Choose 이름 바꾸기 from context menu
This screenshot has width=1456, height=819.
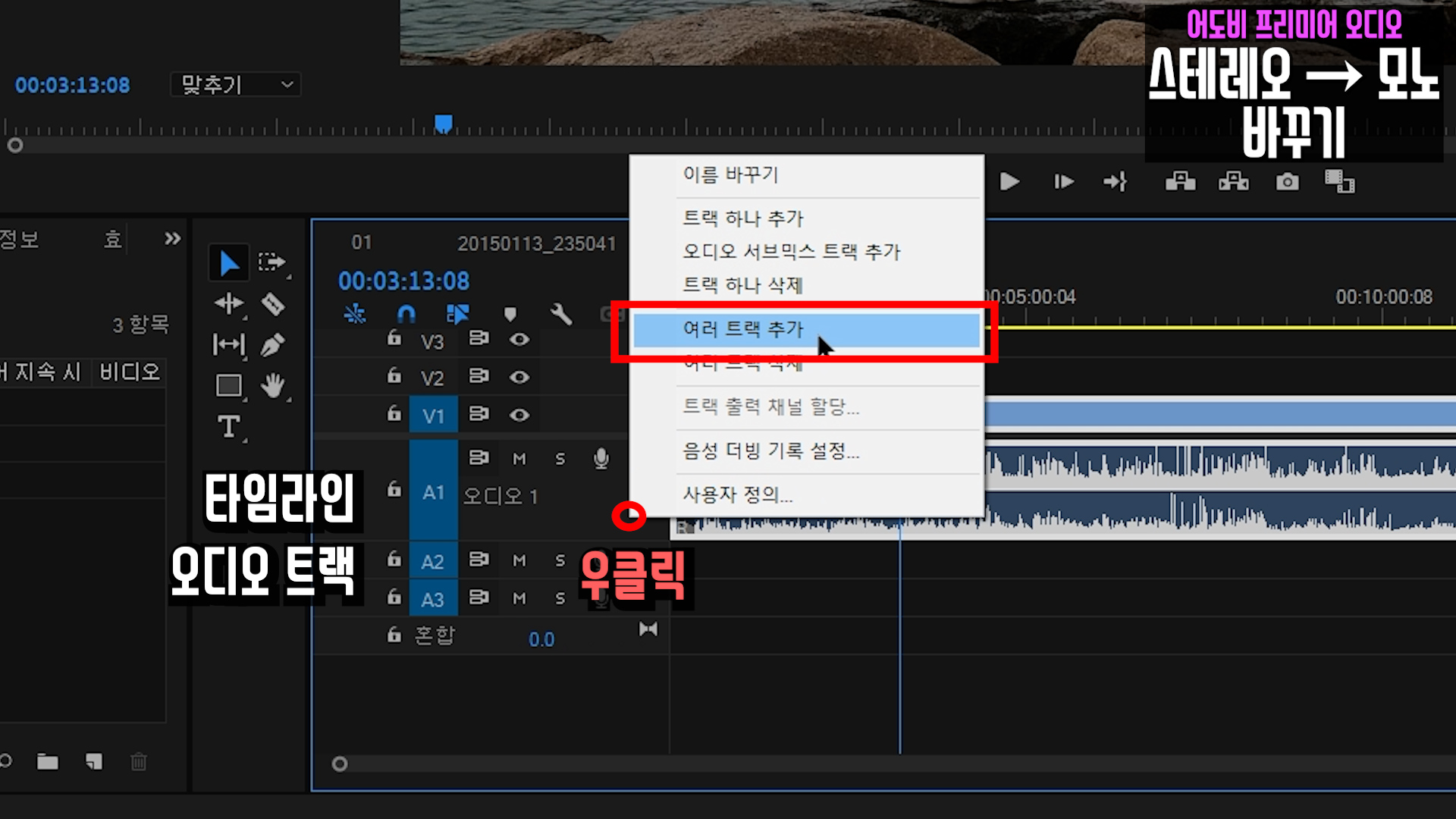(x=730, y=174)
